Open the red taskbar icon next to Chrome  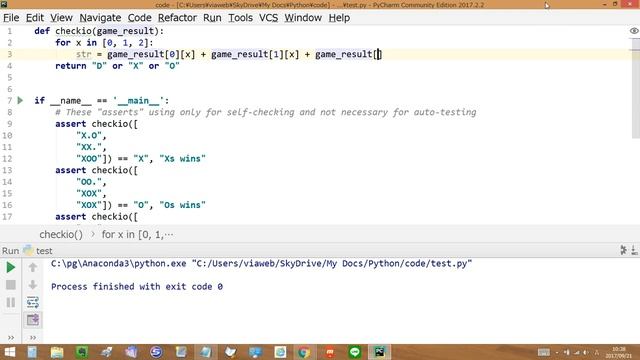point(329,352)
